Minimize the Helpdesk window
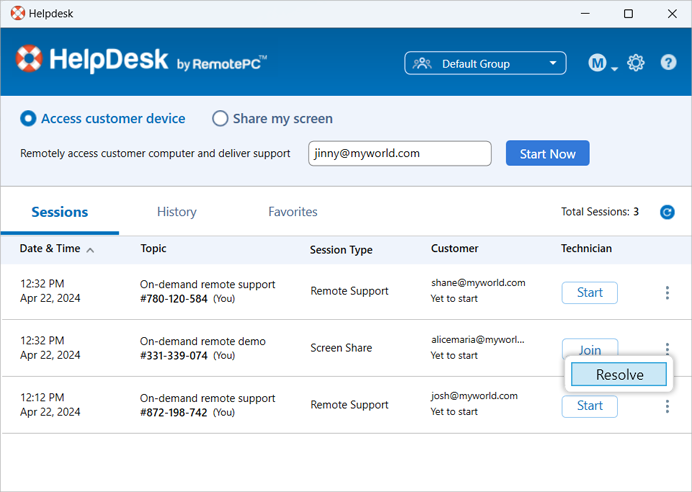This screenshot has height=492, width=692. click(585, 14)
